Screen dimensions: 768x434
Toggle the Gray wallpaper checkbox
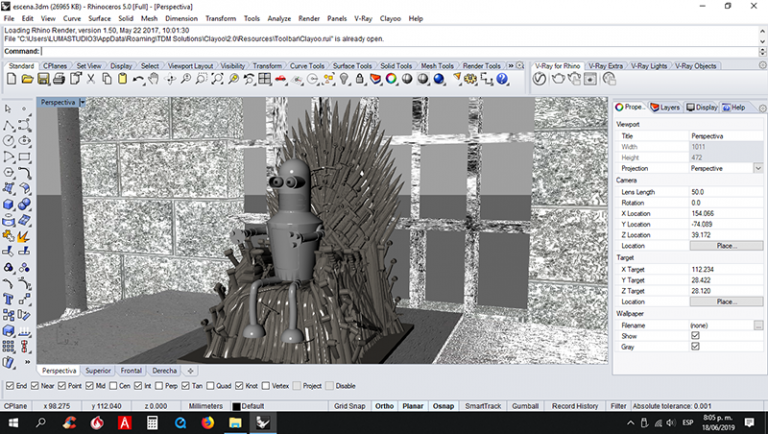tap(695, 347)
